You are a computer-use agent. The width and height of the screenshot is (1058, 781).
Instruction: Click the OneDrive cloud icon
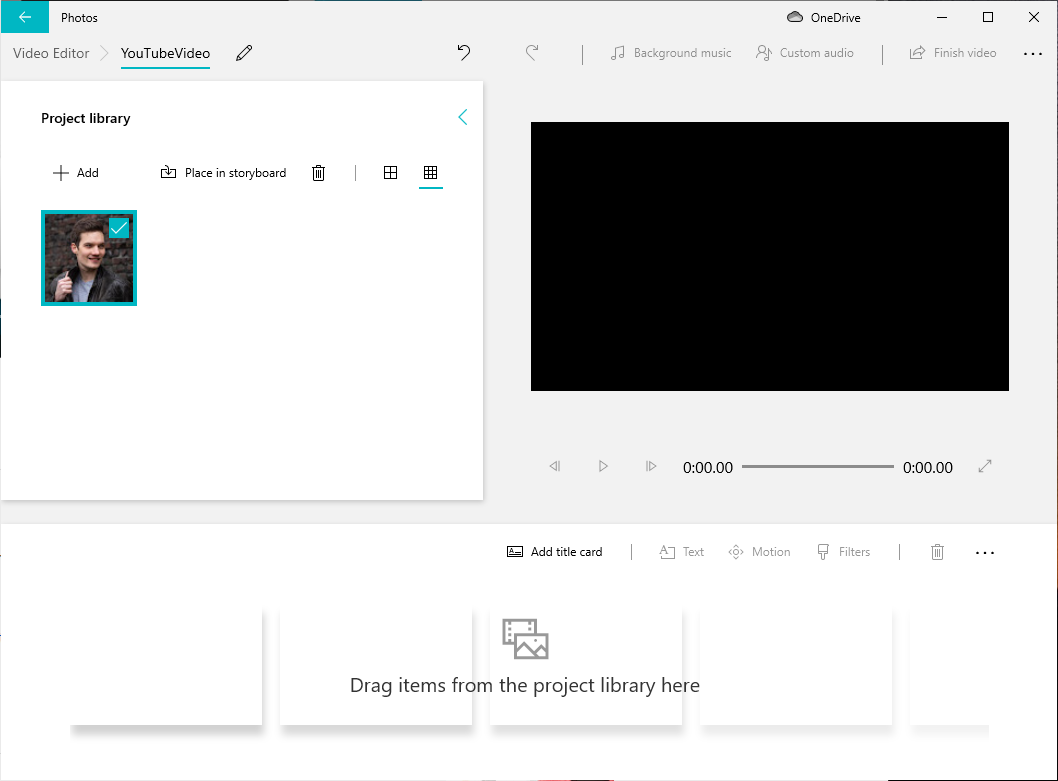[x=795, y=17]
